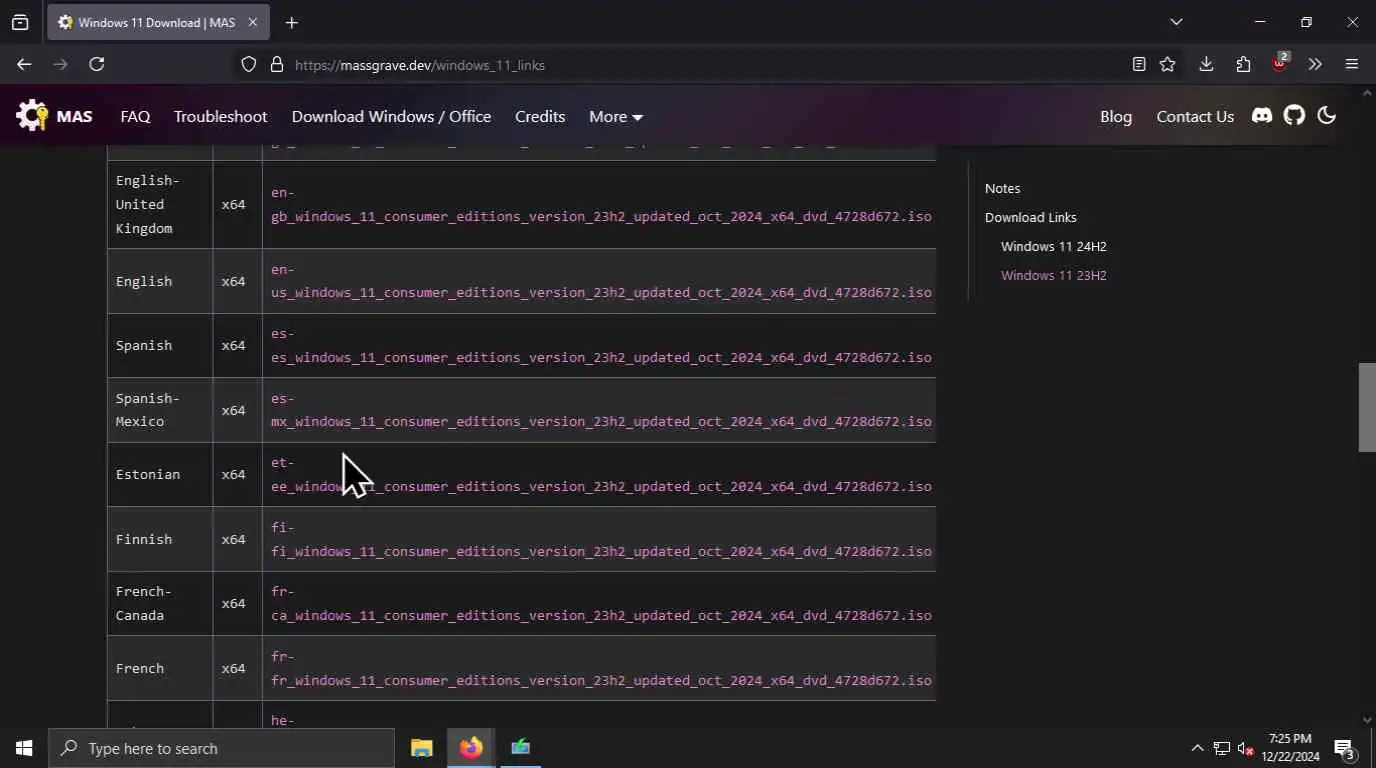Open the Contact Us link
Image resolution: width=1376 pixels, height=768 pixels.
[x=1195, y=116]
